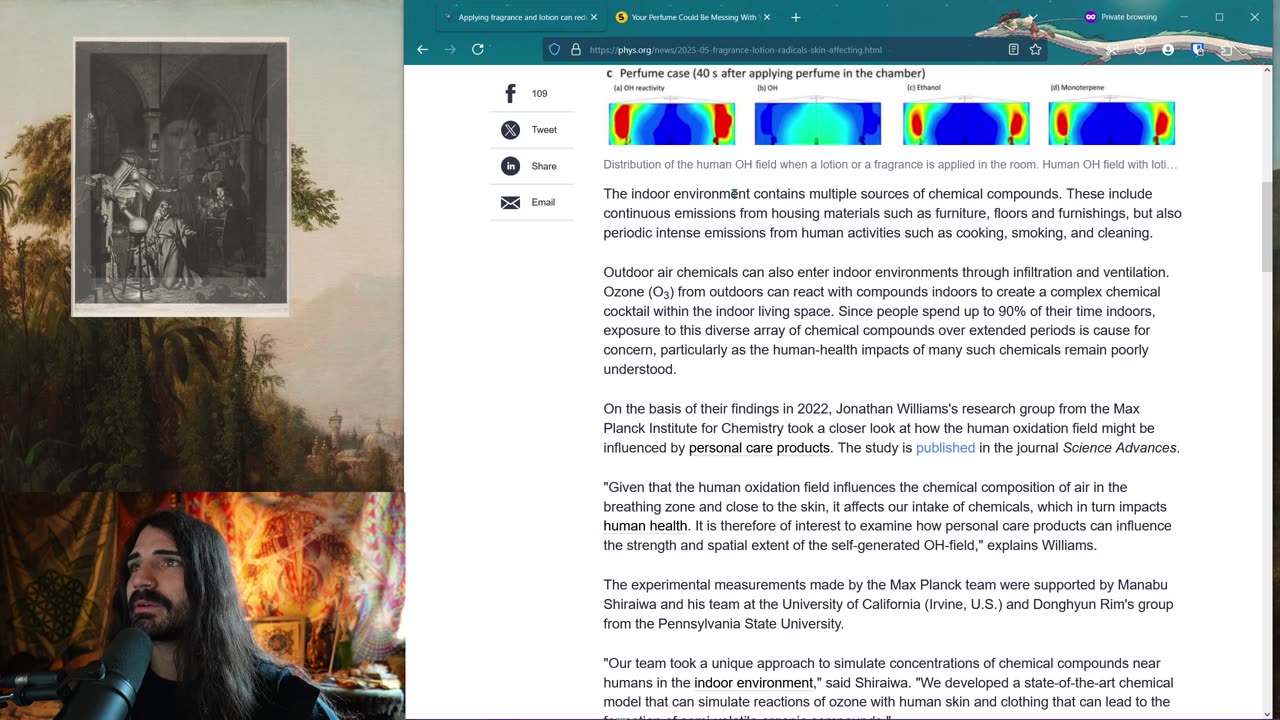Click the (a) OH reactivity heatmap
Screen dimensions: 1280x720
point(672,123)
